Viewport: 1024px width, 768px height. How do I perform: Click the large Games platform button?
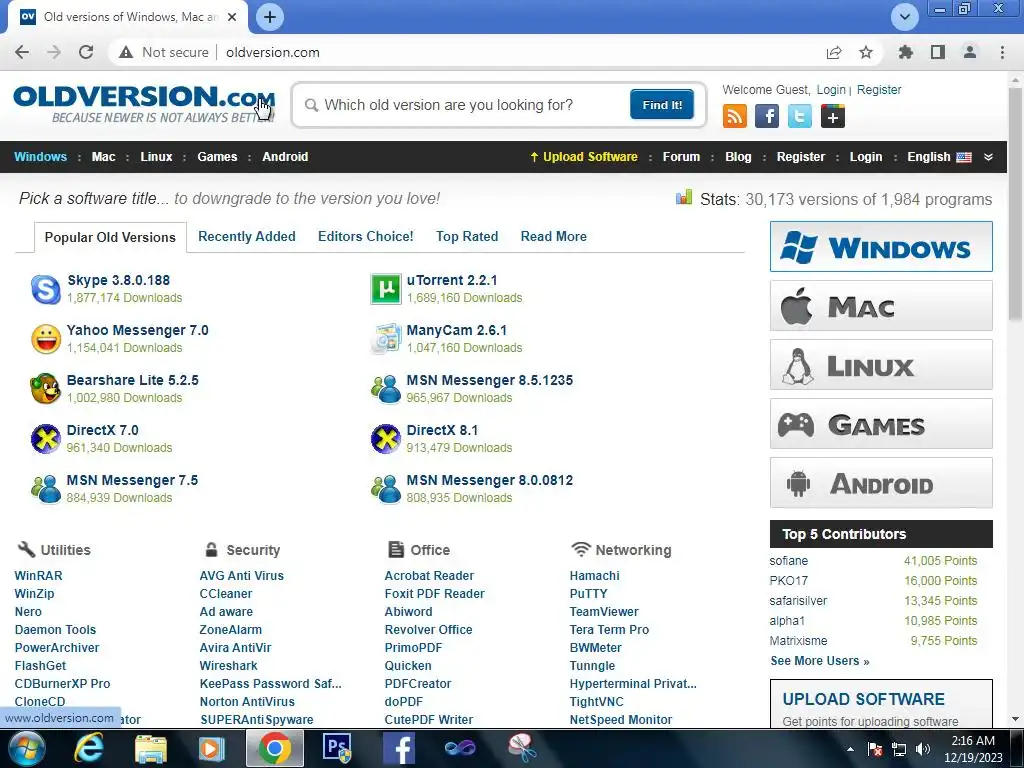coord(881,424)
